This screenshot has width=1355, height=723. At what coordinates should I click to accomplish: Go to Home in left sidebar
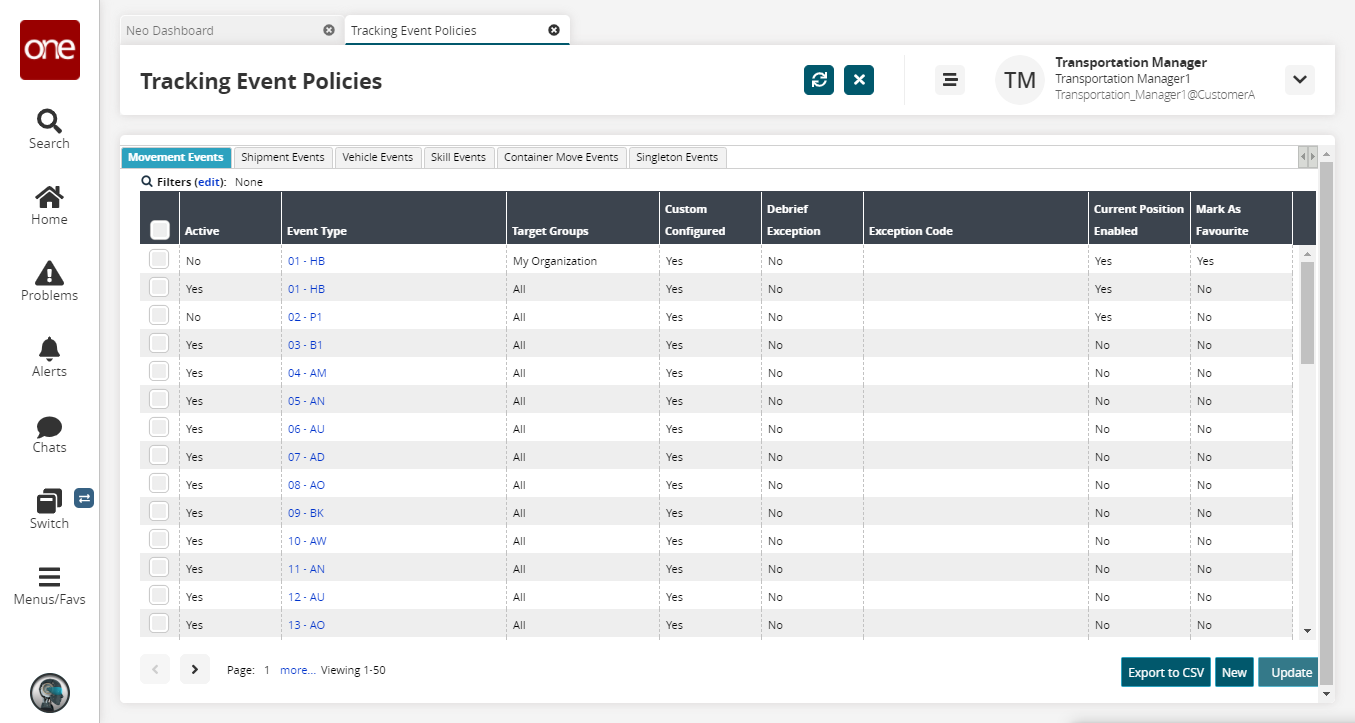49,198
